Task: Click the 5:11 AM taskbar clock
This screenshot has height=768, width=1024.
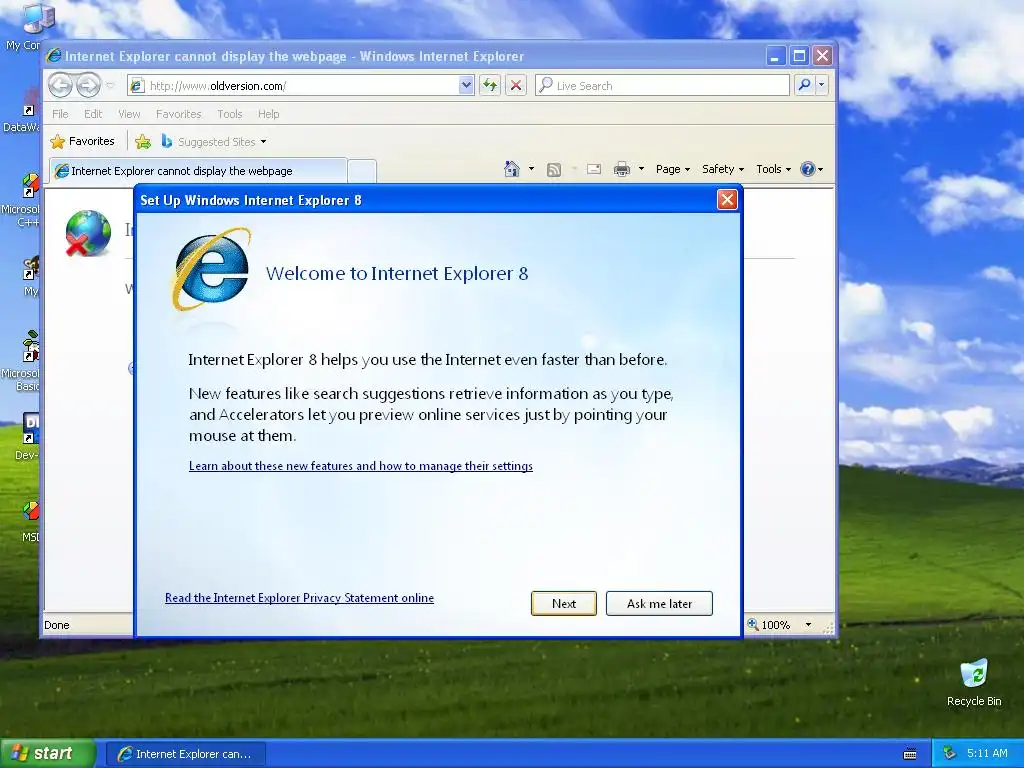Action: 987,753
